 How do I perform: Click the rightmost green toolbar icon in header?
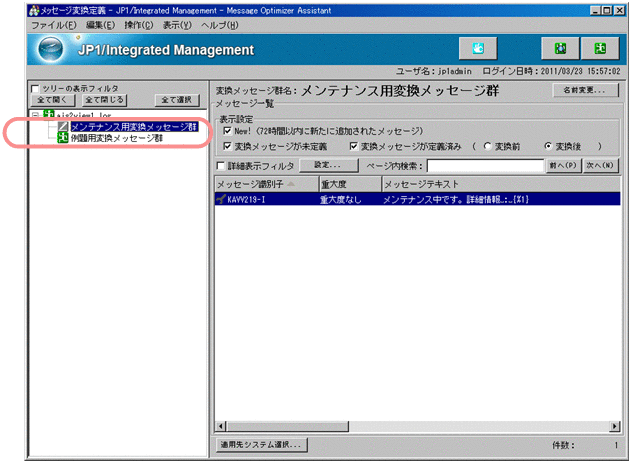click(x=598, y=49)
